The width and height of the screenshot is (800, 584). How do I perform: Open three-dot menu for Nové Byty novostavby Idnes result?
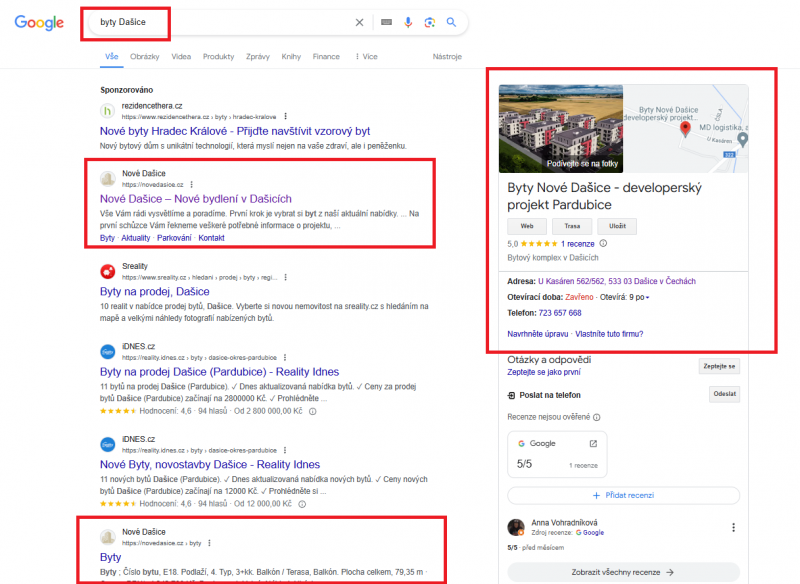285,450
